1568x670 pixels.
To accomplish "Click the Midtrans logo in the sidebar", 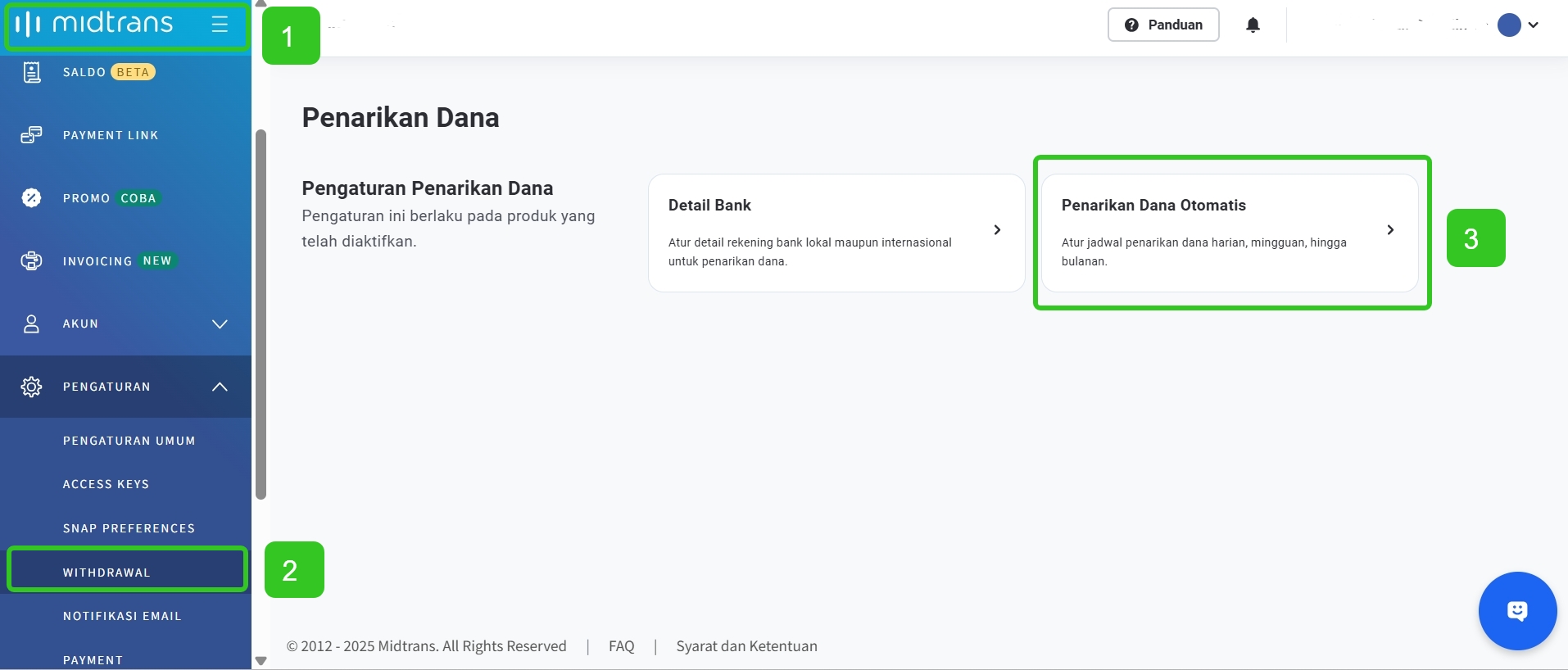I will click(94, 24).
